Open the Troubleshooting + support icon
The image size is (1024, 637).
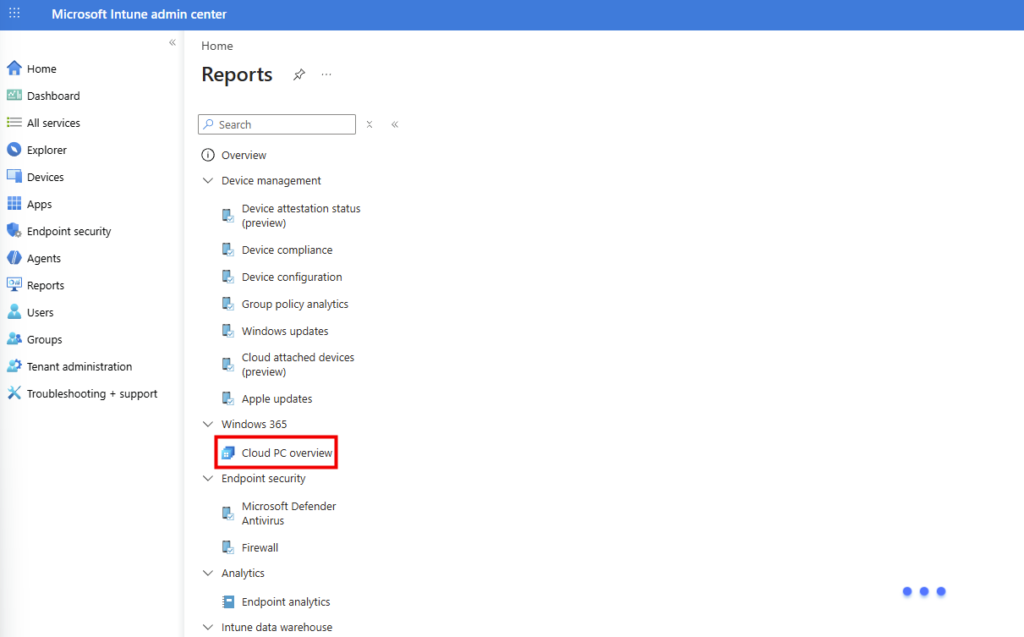14,393
